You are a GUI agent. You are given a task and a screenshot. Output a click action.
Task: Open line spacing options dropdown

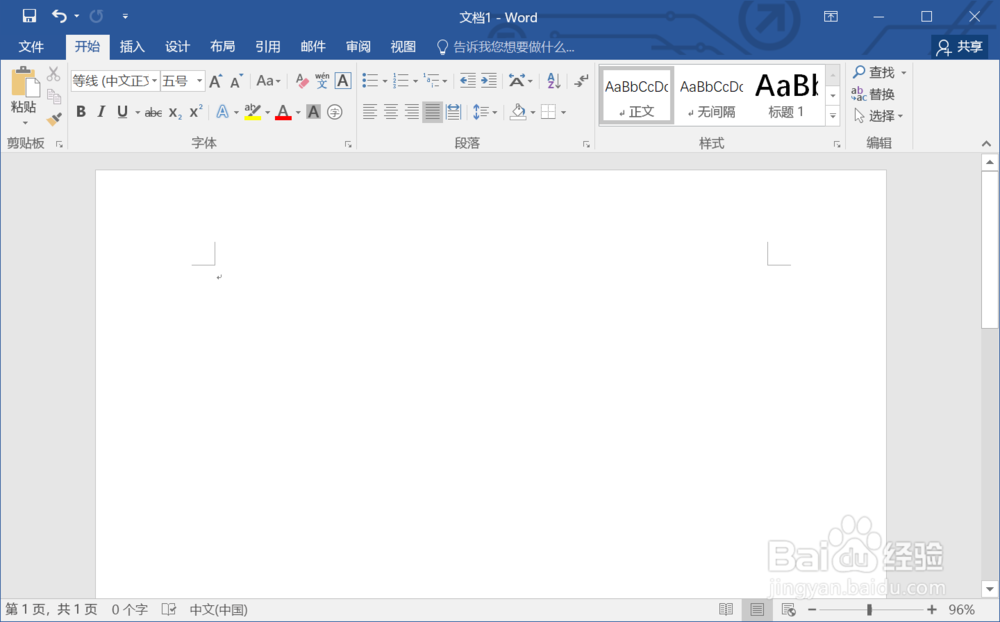[495, 113]
